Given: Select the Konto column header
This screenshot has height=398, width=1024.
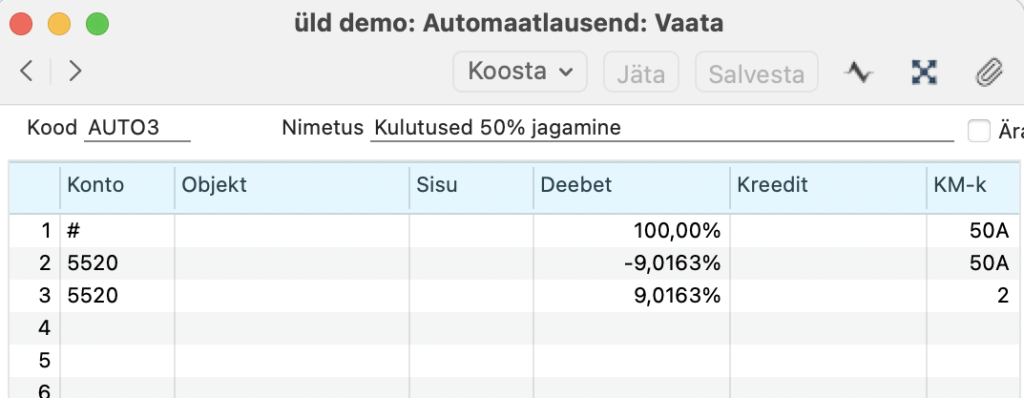Looking at the screenshot, I should [x=117, y=186].
